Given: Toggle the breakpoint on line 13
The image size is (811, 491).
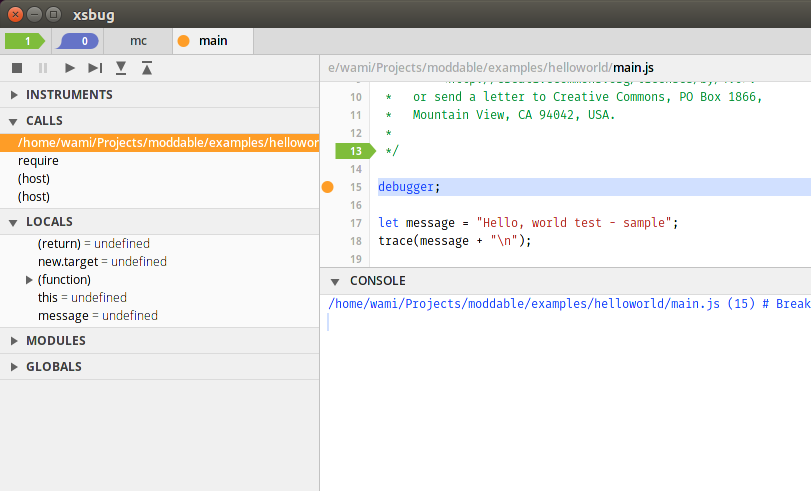Looking at the screenshot, I should pos(355,151).
